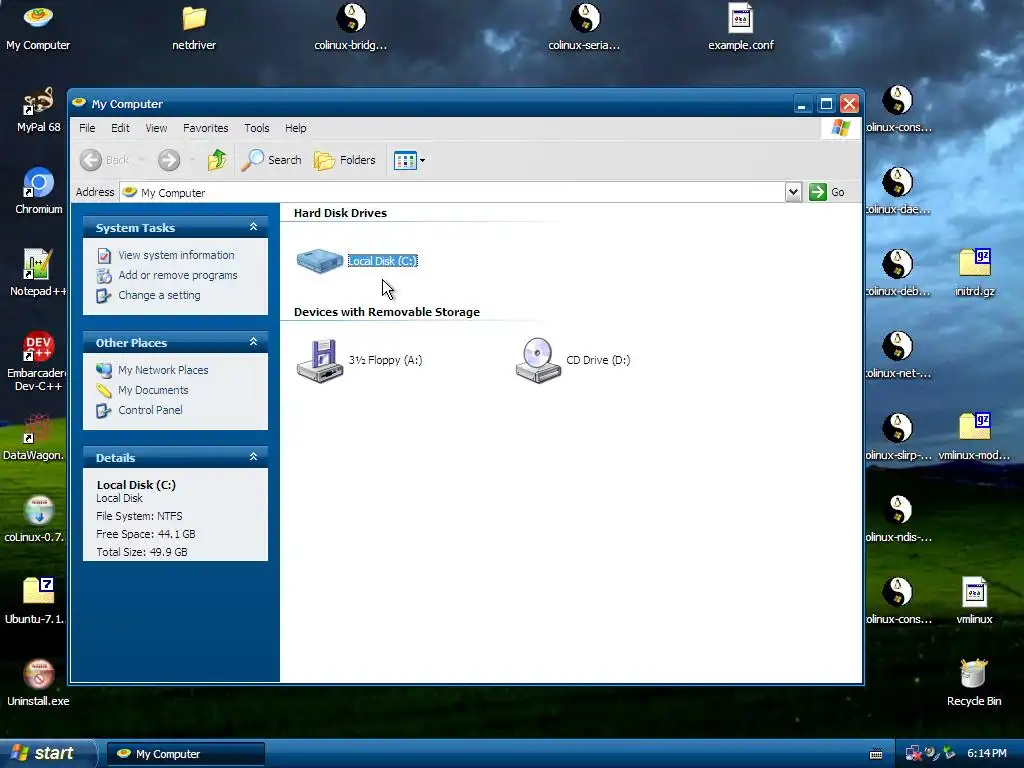Expand the Address bar dropdown

coord(793,192)
